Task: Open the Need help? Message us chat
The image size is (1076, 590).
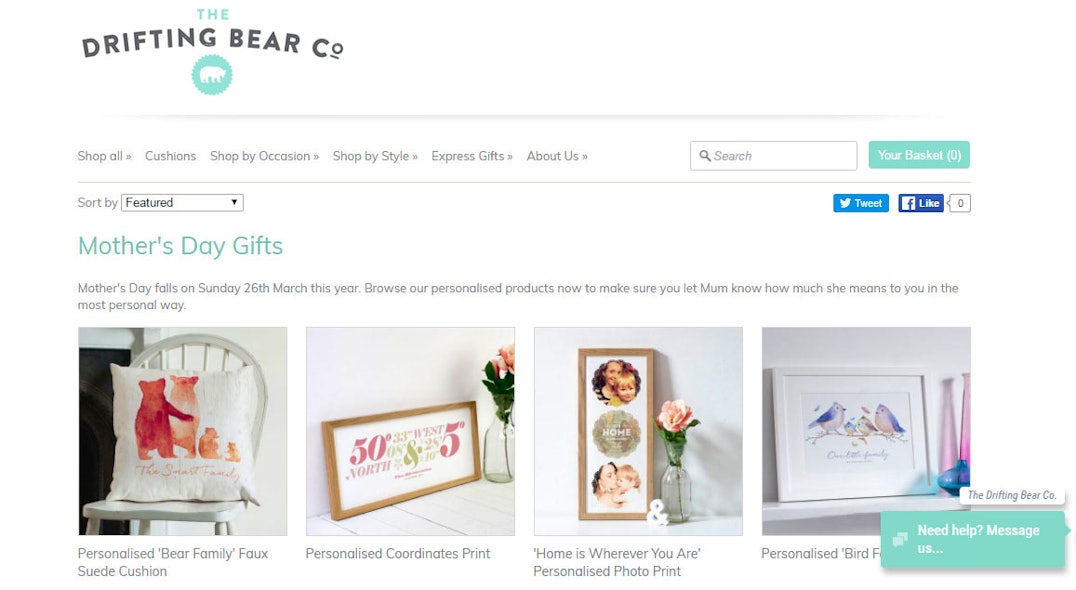Action: tap(973, 539)
